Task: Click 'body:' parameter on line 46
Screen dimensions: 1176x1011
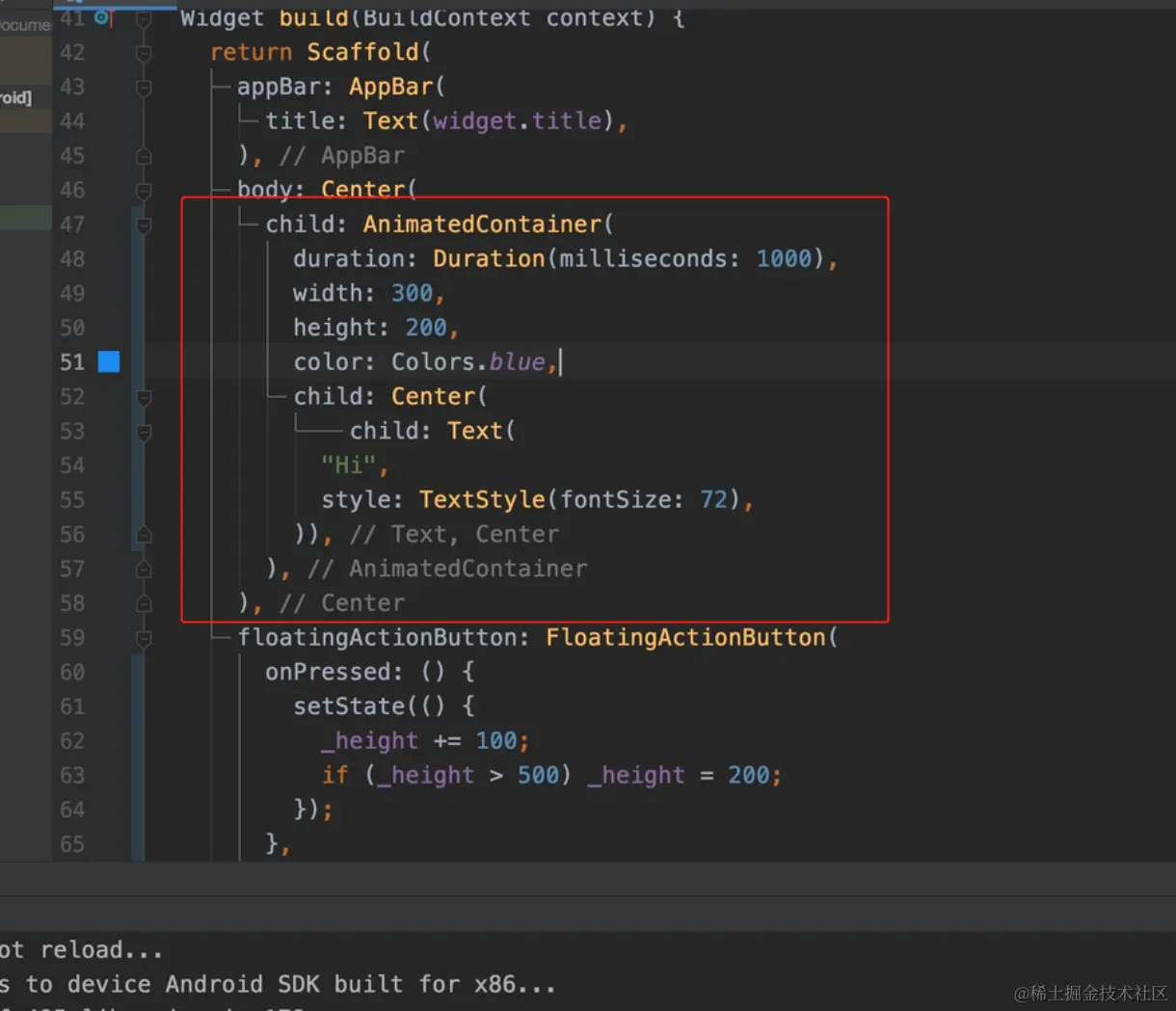Action: coord(271,190)
